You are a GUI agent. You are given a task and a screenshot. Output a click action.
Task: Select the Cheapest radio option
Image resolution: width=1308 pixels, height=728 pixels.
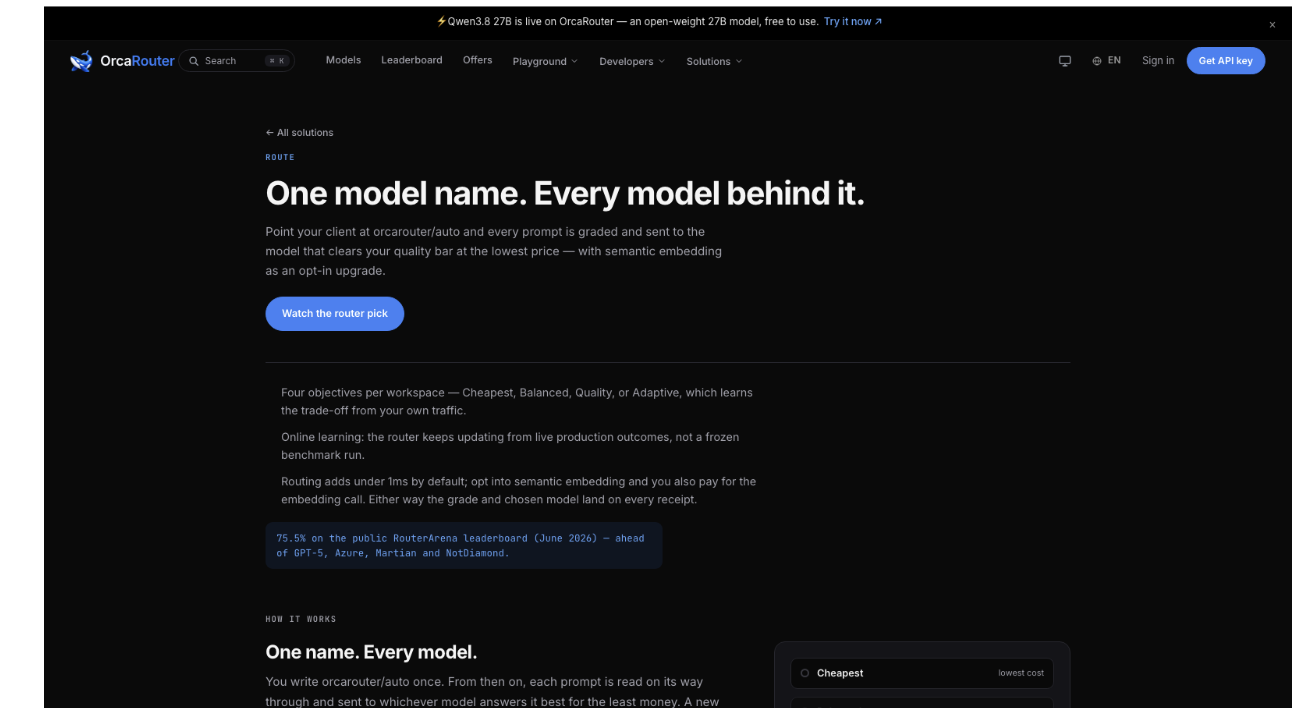(805, 673)
